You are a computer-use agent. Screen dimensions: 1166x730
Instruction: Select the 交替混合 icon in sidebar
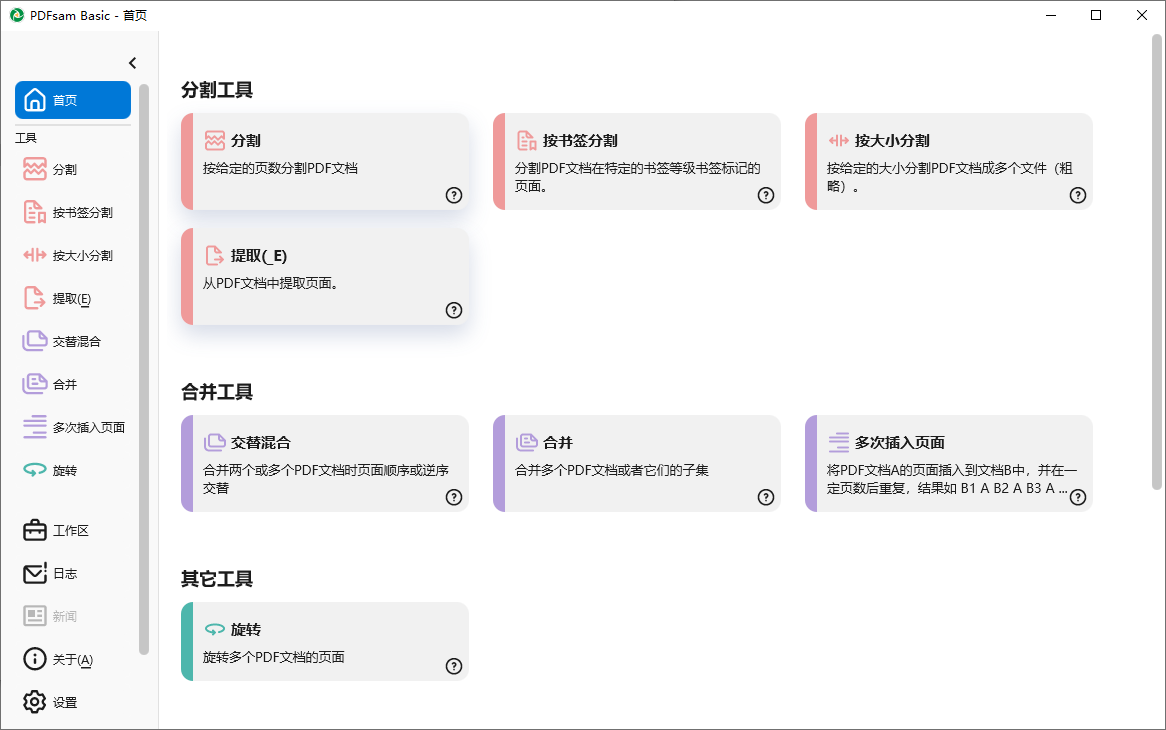click(34, 341)
